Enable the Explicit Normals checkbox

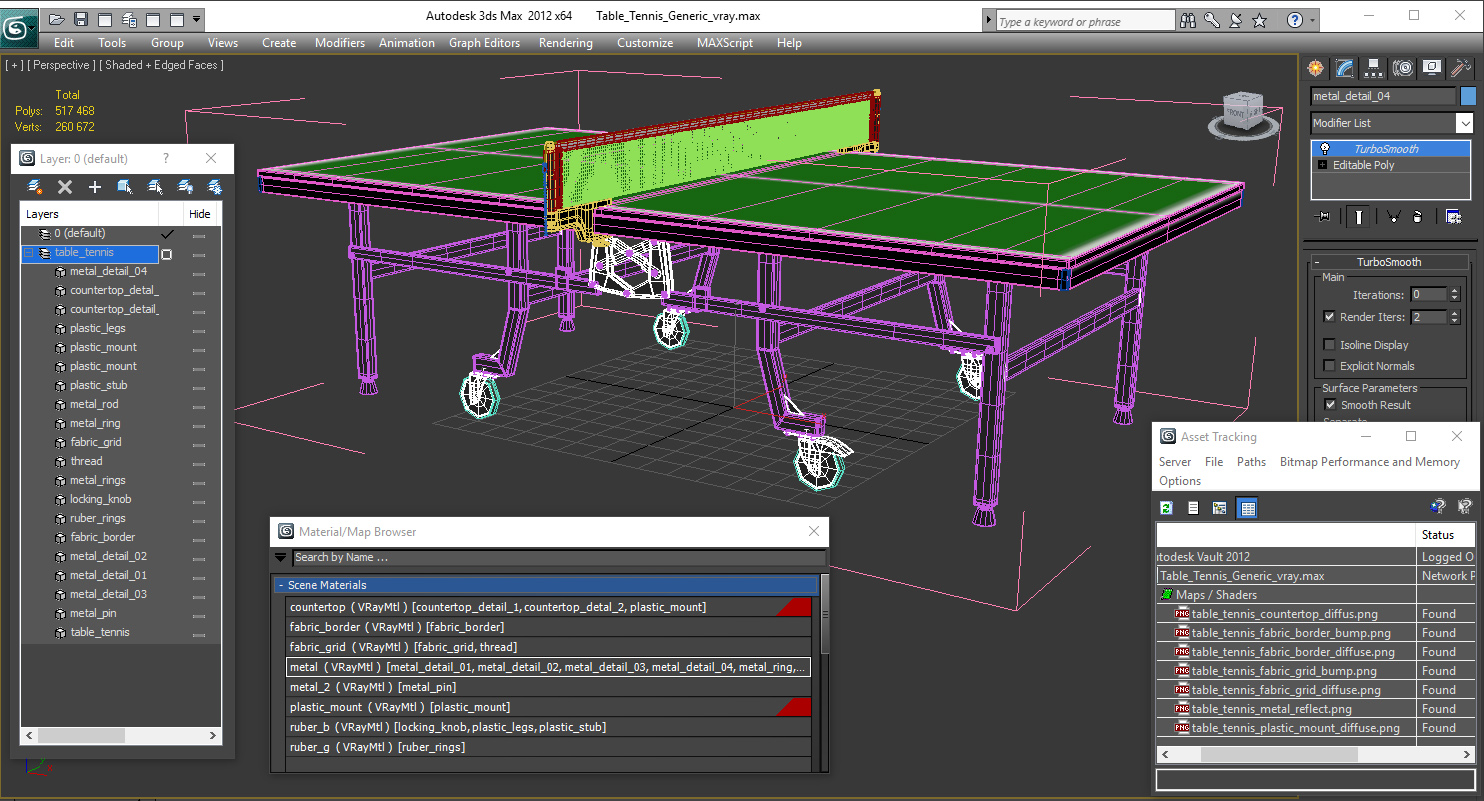(x=1329, y=366)
